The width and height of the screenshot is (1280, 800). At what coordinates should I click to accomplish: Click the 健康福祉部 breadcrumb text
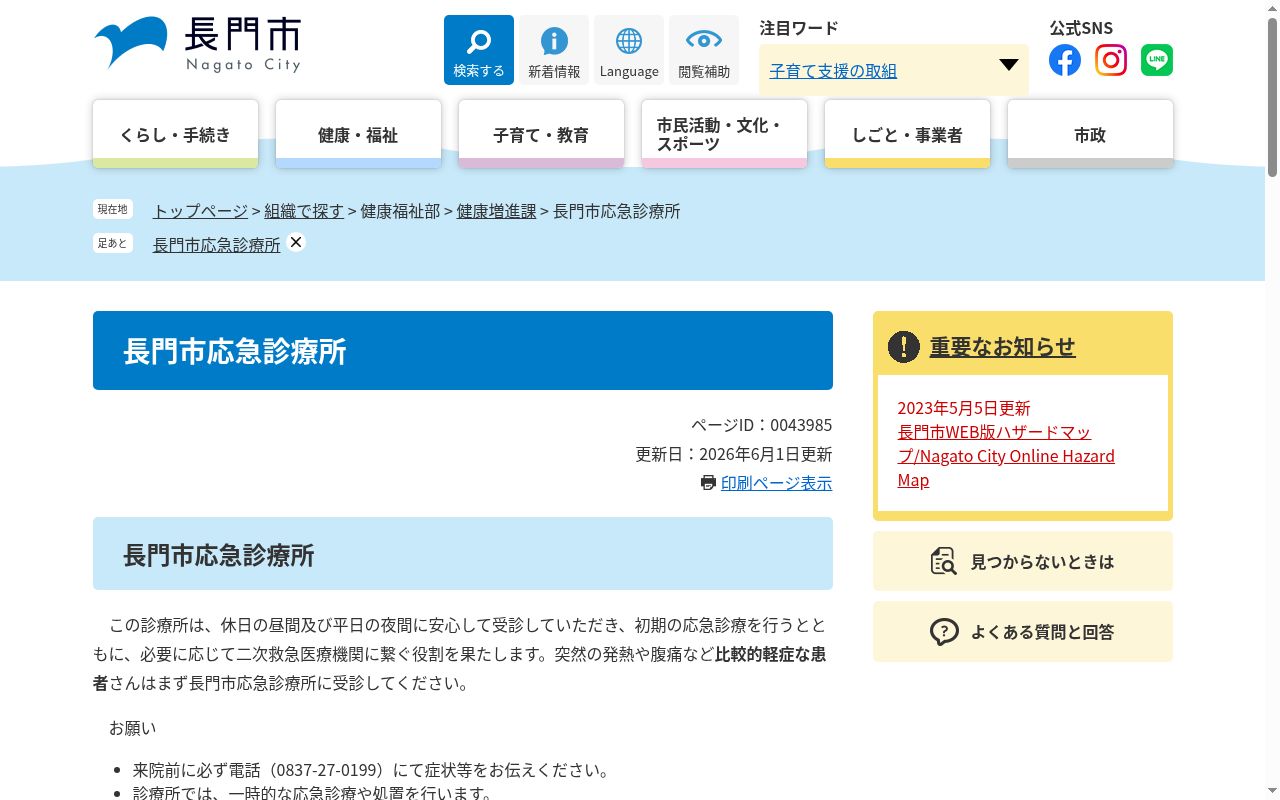[x=400, y=211]
